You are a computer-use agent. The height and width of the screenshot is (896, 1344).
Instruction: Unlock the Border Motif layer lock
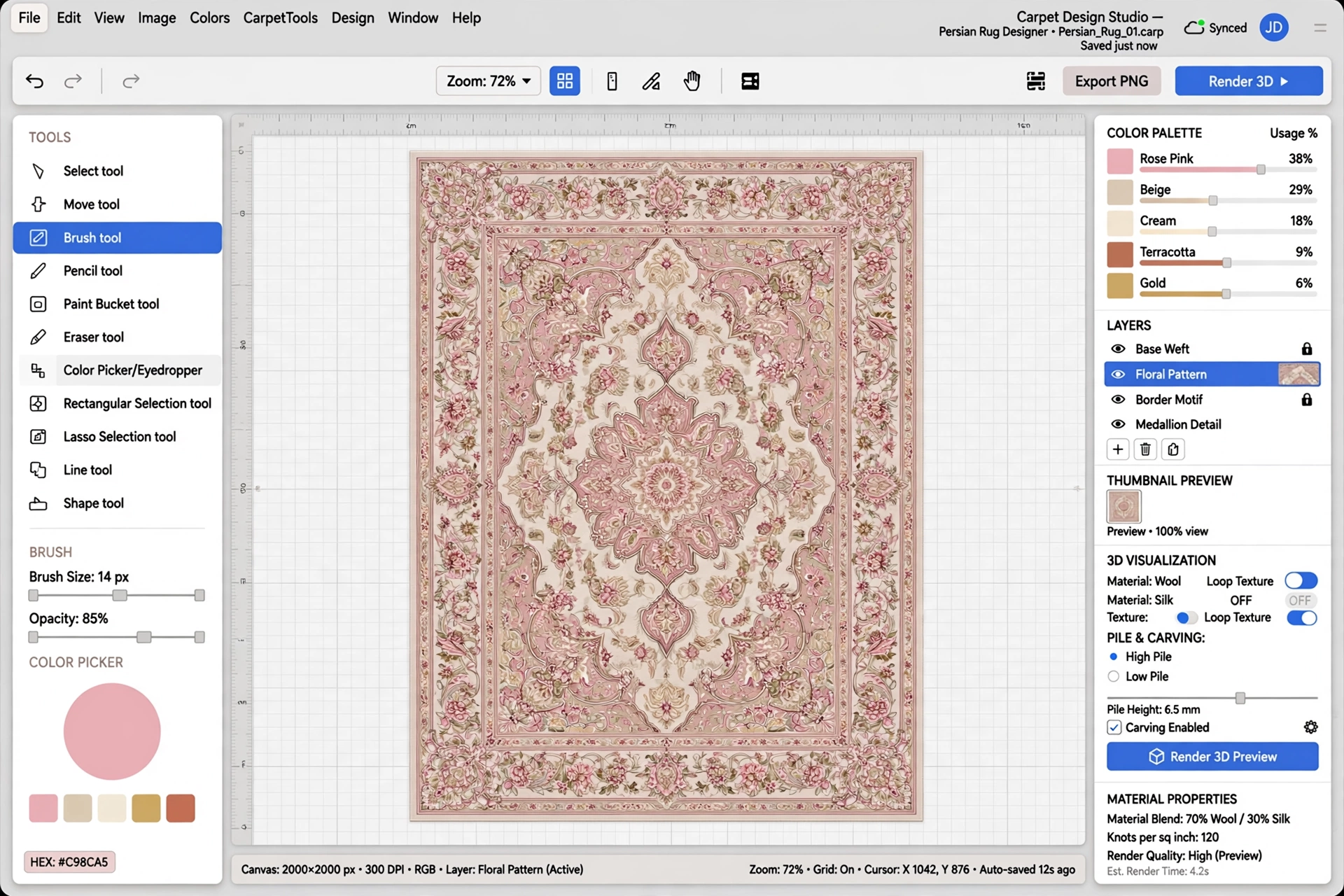(1306, 400)
